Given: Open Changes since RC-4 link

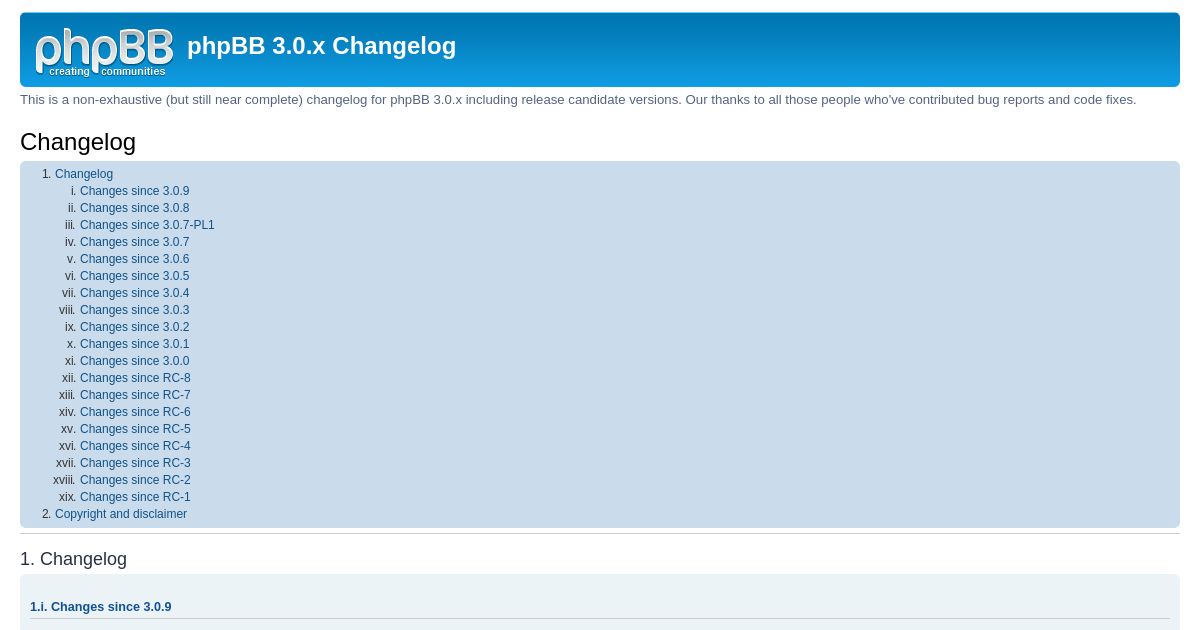Looking at the screenshot, I should [135, 446].
